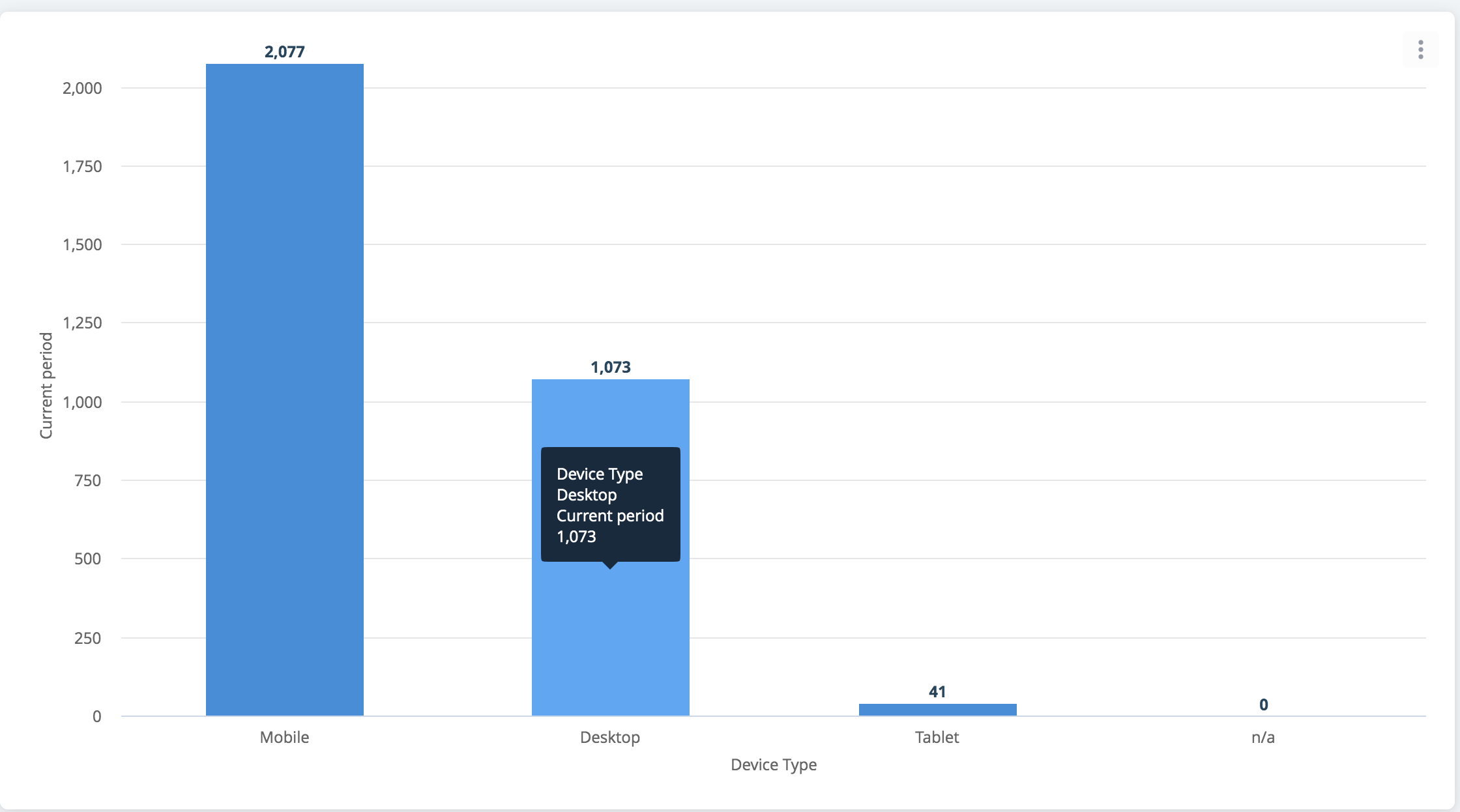Click the 2,000 y-axis tick label

(82, 88)
